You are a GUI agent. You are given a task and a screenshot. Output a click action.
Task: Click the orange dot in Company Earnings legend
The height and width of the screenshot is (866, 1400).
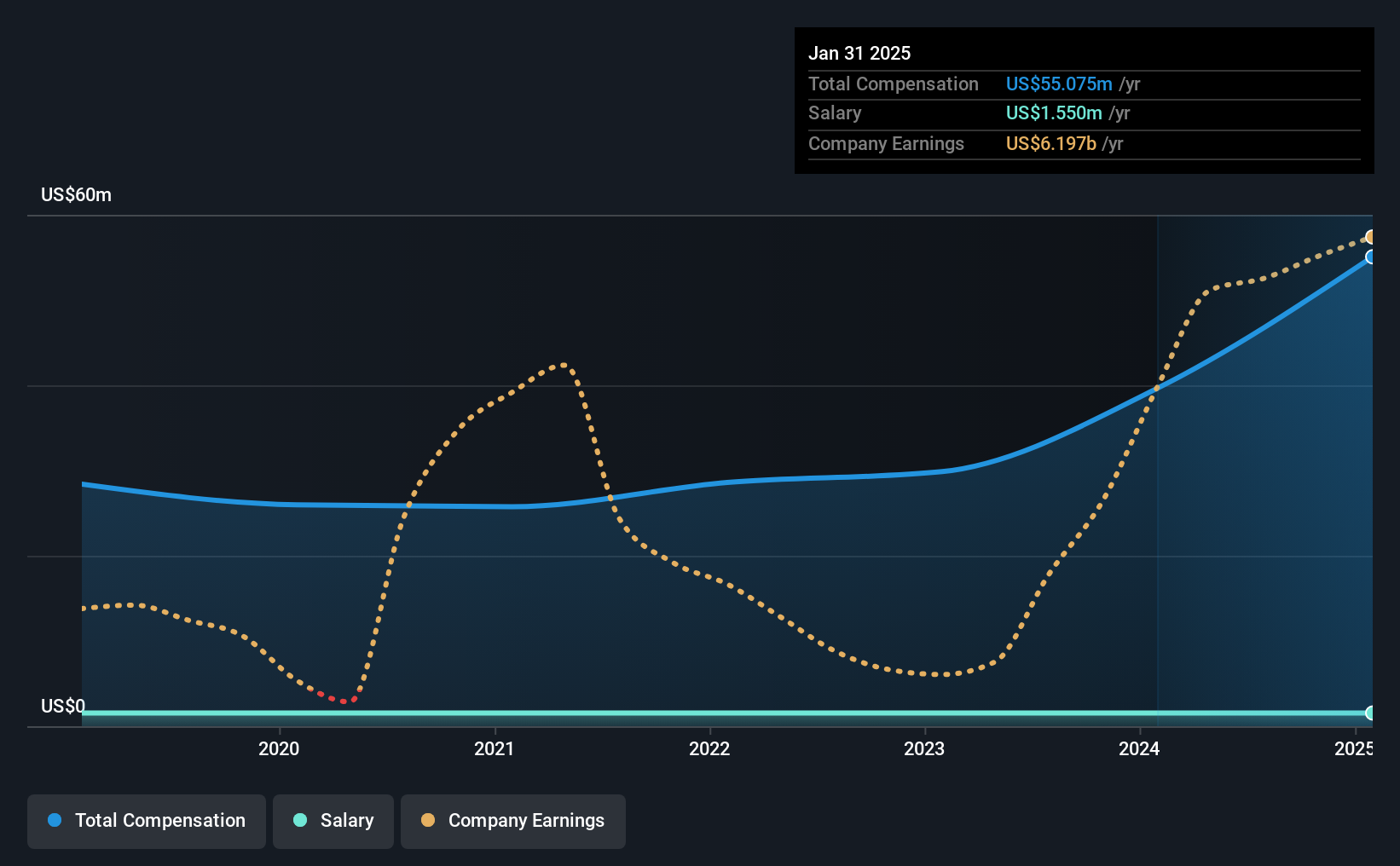tap(428, 820)
